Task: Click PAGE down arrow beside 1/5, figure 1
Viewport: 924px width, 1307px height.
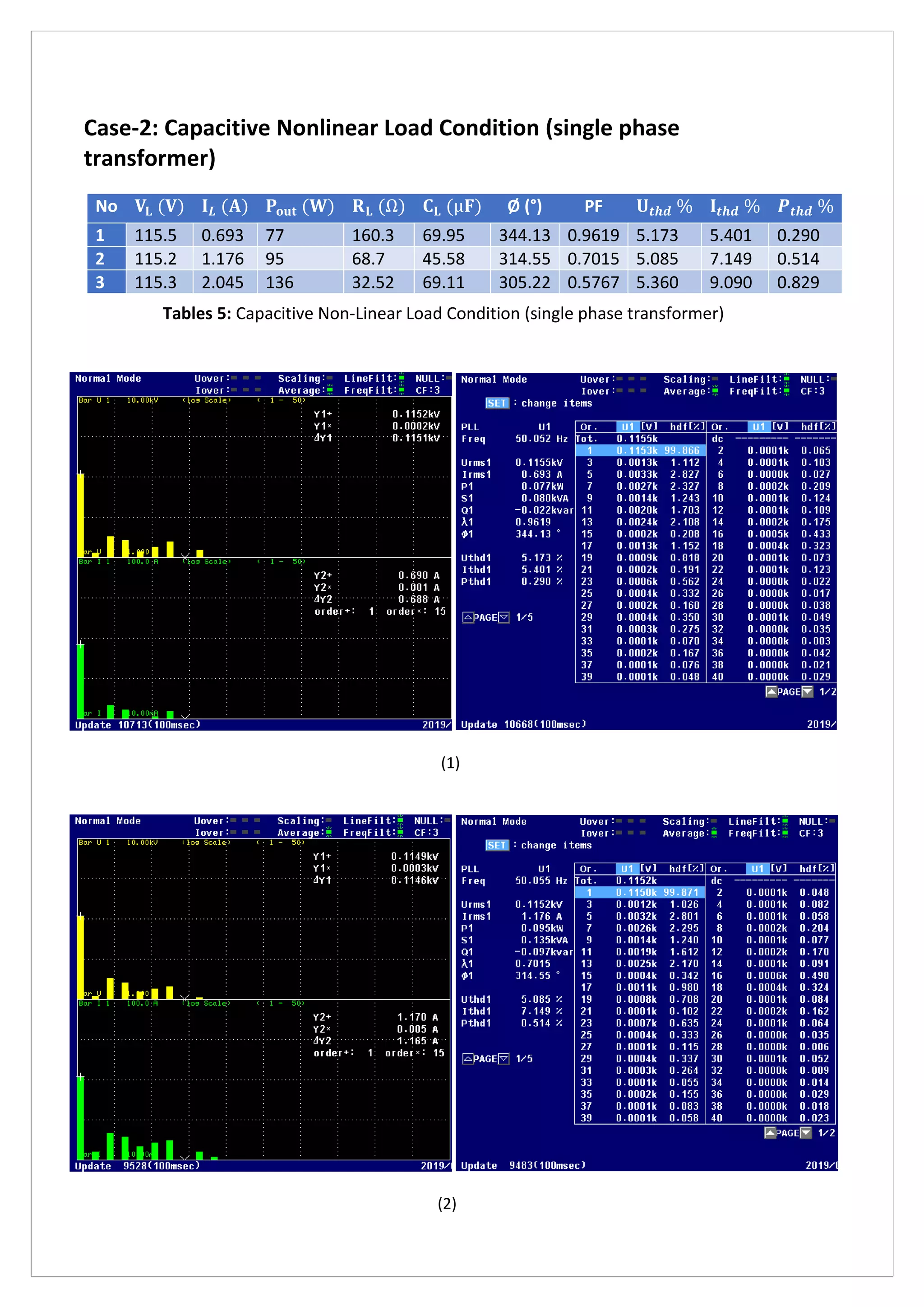Action: [504, 617]
